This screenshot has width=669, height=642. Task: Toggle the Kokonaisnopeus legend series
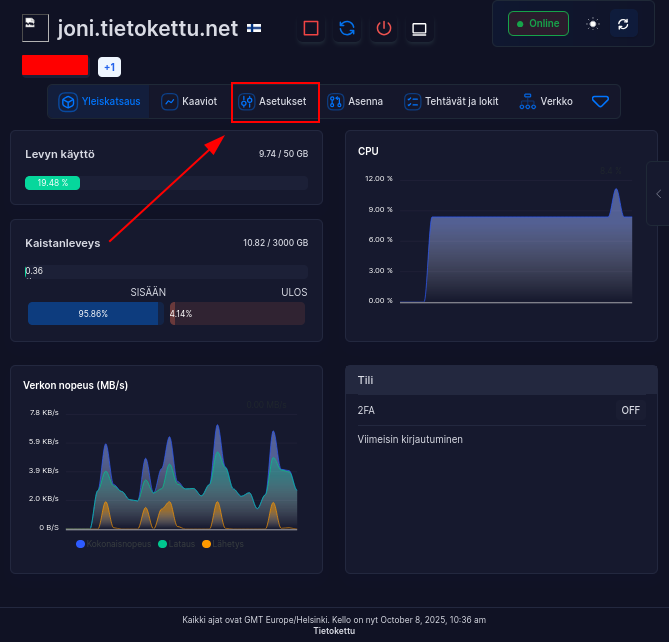point(113,544)
